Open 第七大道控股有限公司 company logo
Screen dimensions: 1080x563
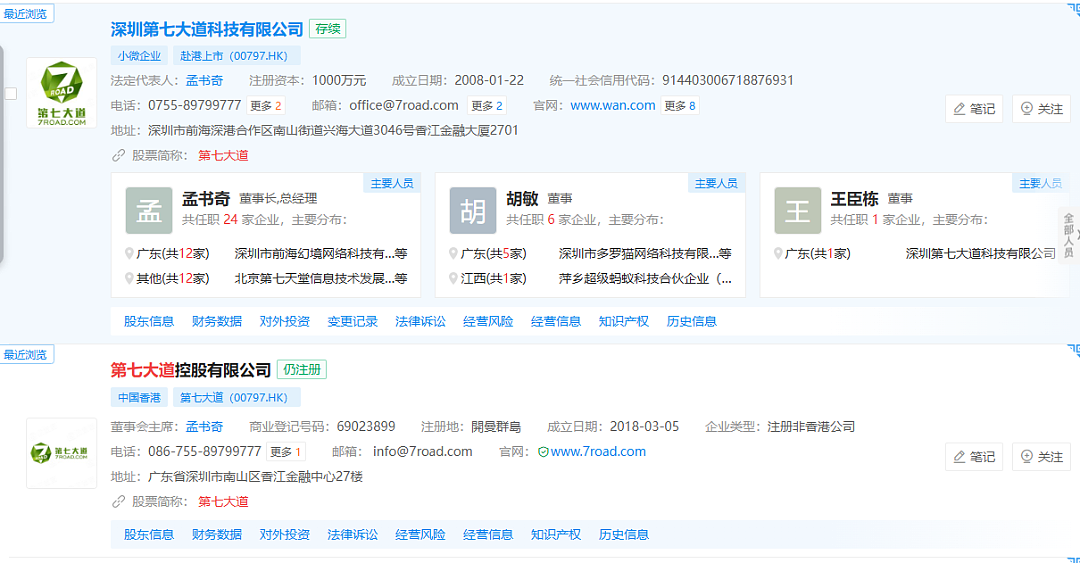tap(62, 453)
